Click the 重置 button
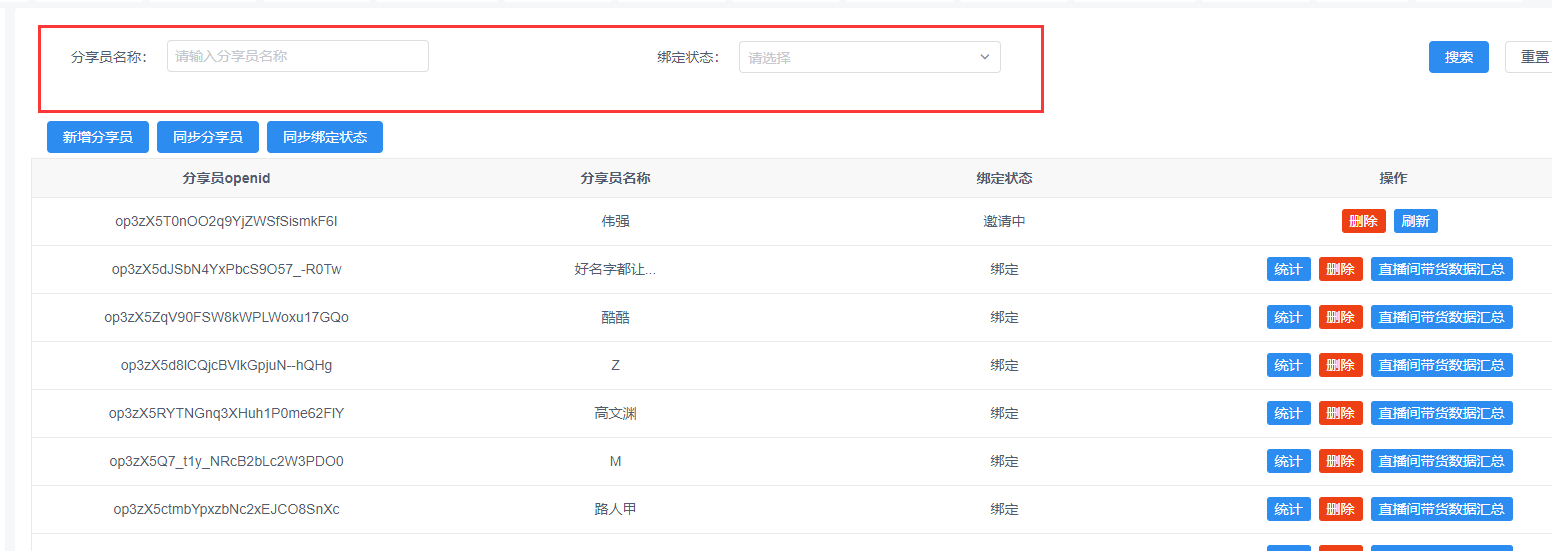Screen dimensions: 1552x551 (x=1532, y=57)
